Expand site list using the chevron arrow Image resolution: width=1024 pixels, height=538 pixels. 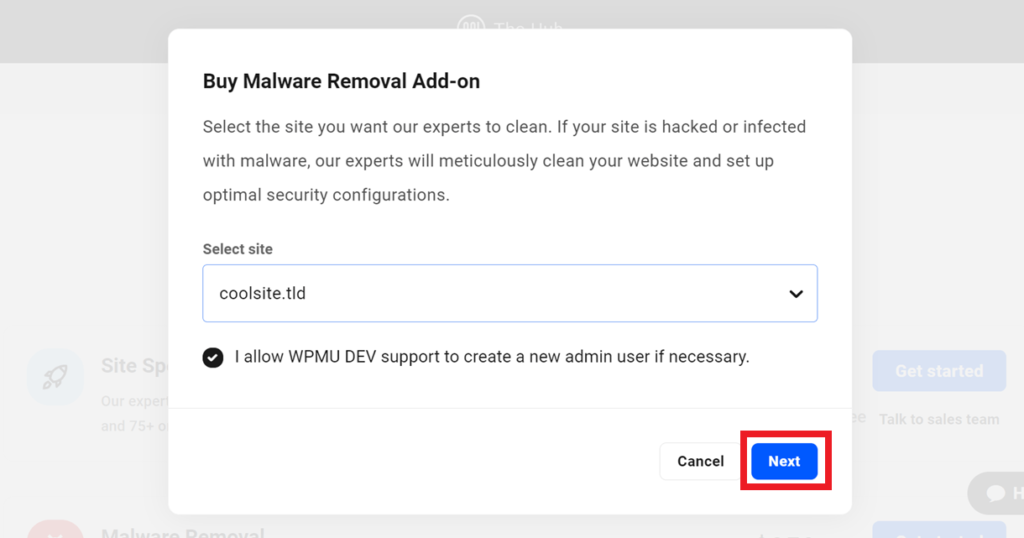795,294
